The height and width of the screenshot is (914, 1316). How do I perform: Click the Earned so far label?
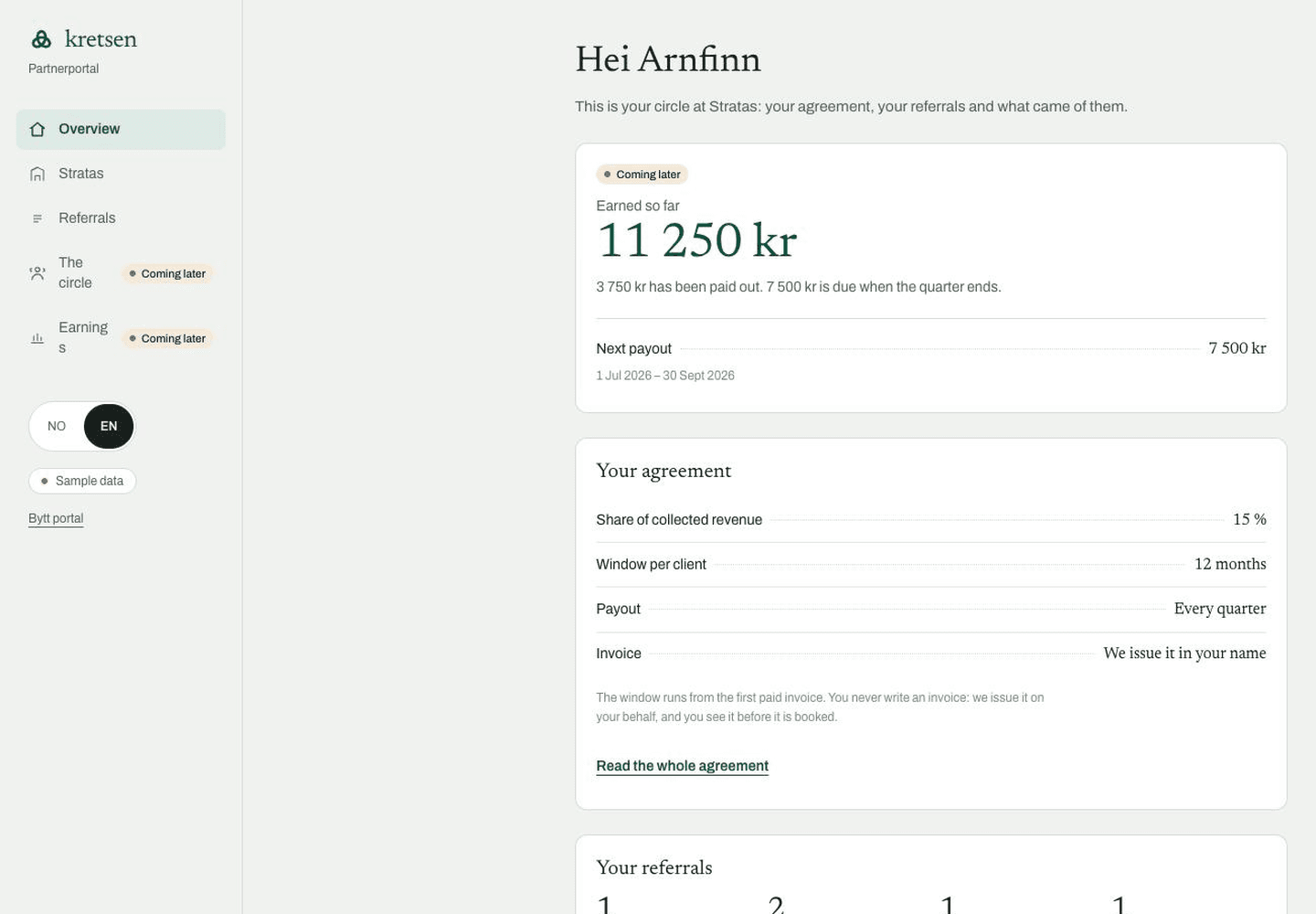tap(638, 207)
